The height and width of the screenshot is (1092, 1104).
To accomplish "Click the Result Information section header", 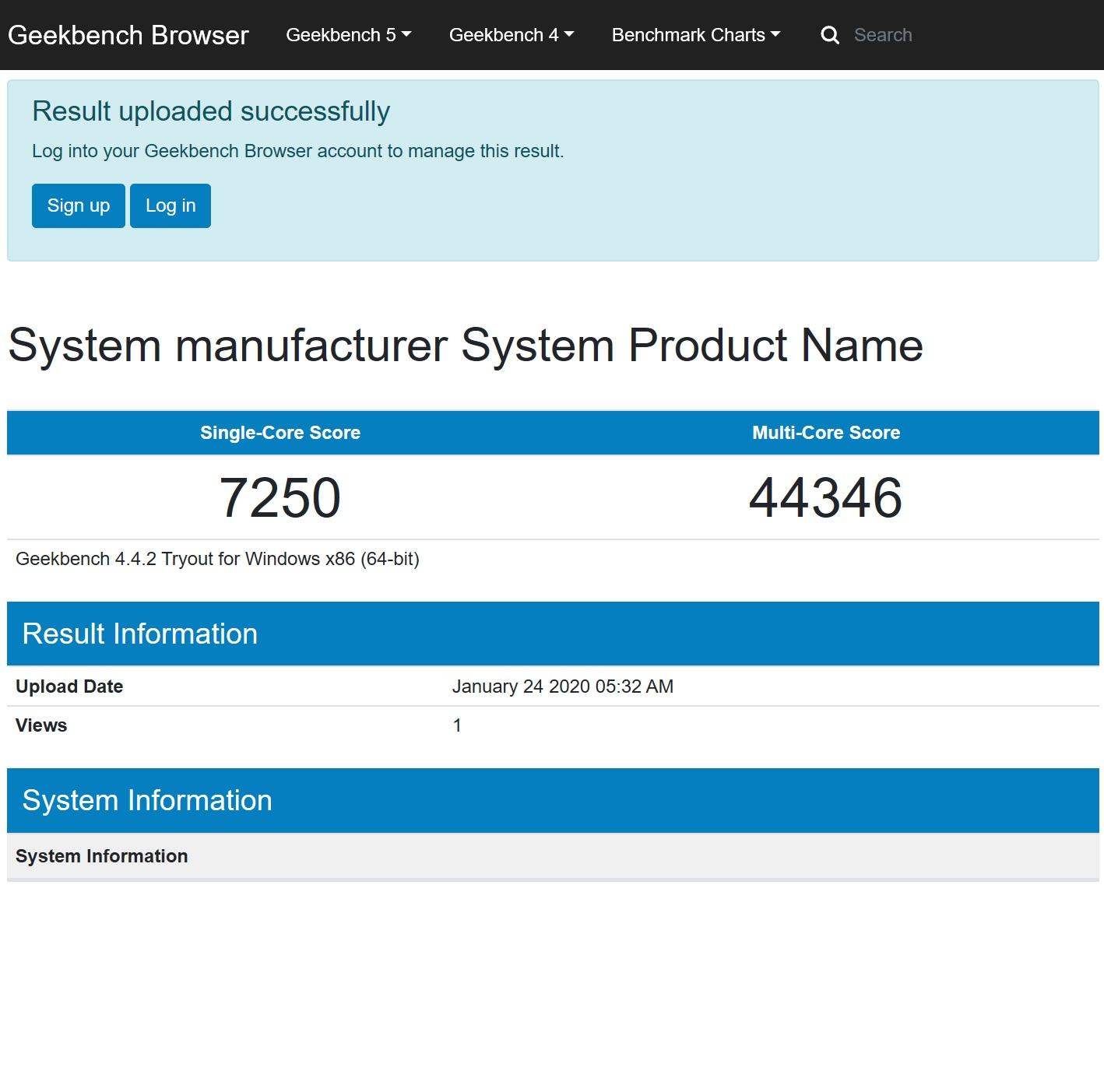I will click(x=553, y=634).
